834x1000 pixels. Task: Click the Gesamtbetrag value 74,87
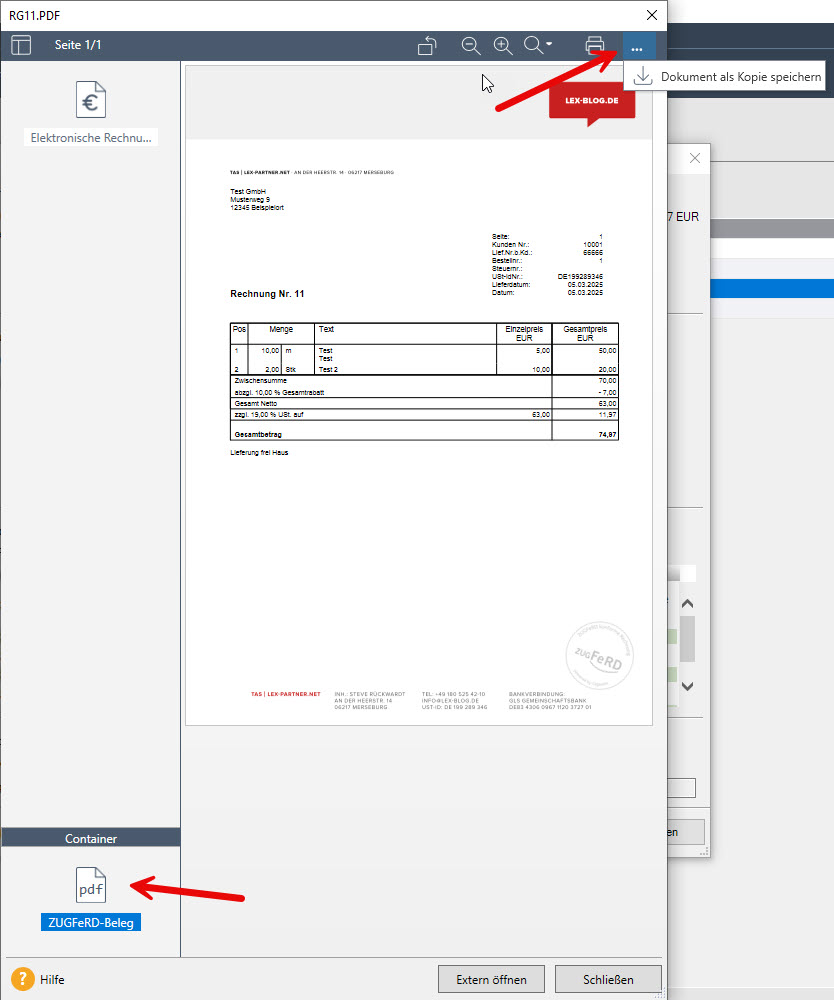point(608,434)
